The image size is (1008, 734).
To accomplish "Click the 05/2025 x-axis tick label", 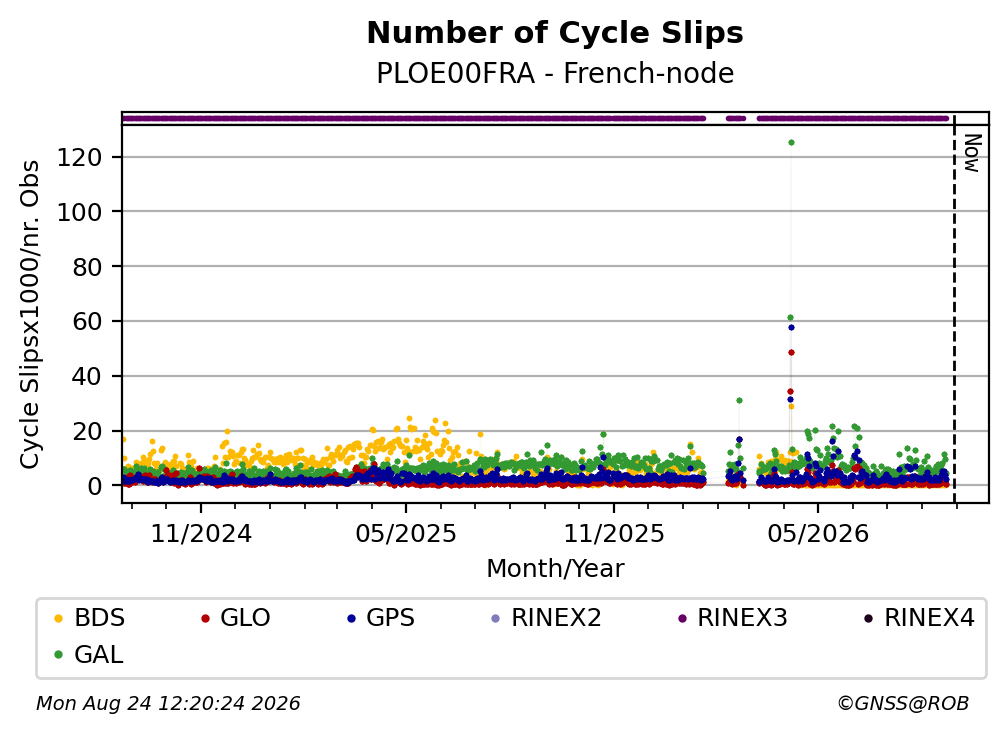I will point(406,533).
